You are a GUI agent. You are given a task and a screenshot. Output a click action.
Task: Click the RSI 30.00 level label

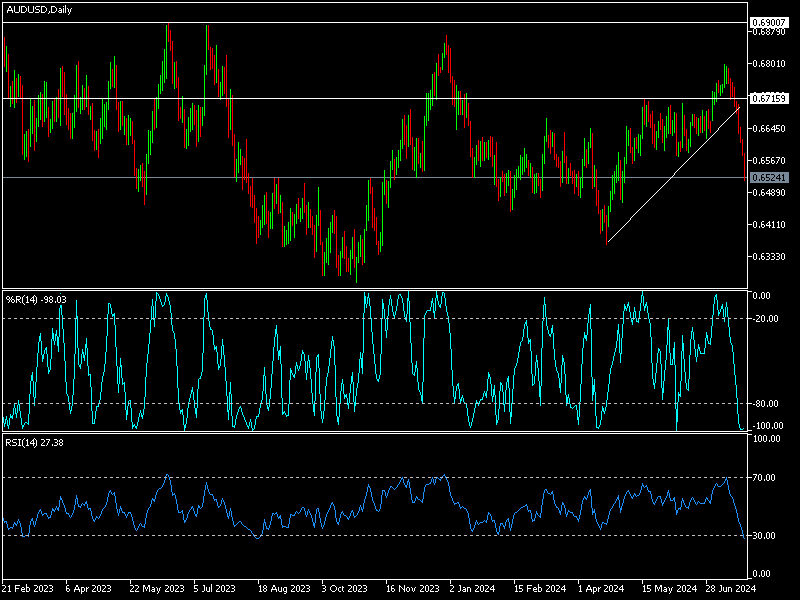tap(765, 536)
